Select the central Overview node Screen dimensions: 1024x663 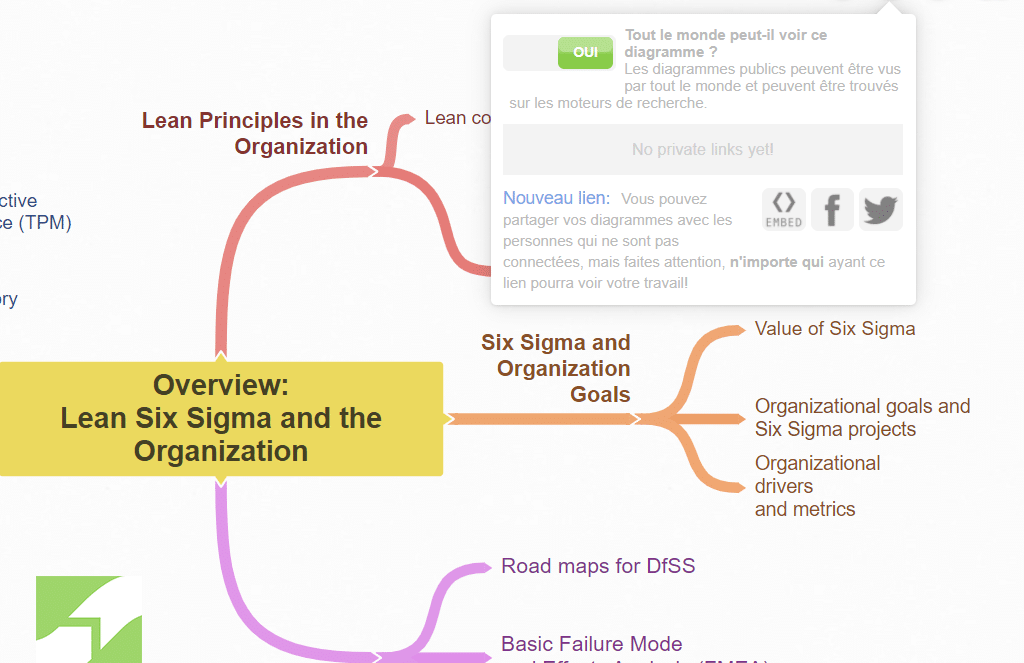(221, 418)
